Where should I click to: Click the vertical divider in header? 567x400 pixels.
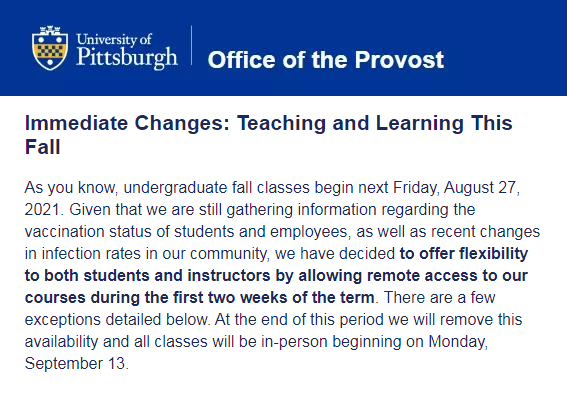[x=191, y=46]
